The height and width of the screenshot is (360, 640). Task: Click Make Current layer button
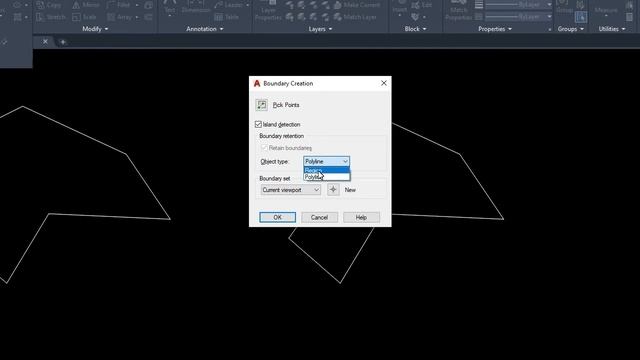click(x=357, y=5)
